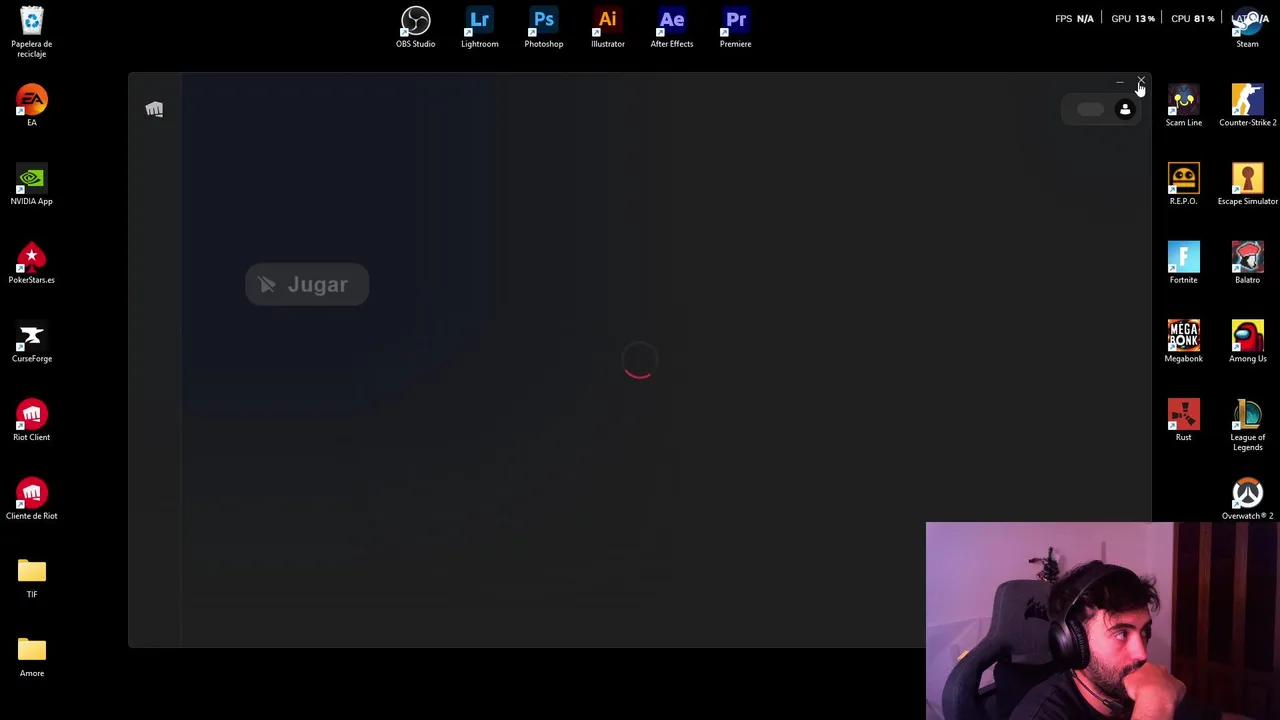
Task: Select the Rust desktop shortcut
Action: click(1184, 420)
